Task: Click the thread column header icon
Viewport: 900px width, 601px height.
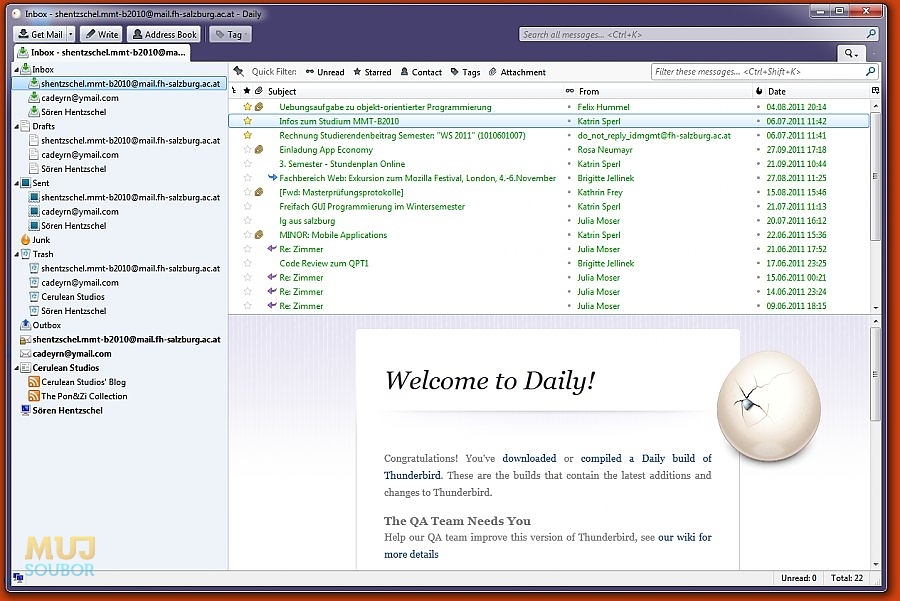Action: pos(234,91)
